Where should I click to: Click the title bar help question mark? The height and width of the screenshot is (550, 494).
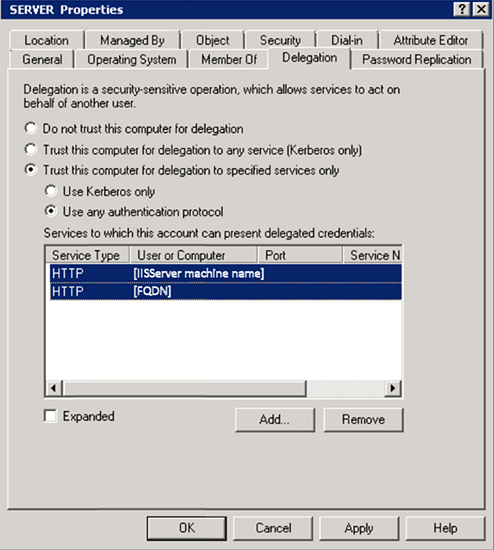pyautogui.click(x=462, y=9)
